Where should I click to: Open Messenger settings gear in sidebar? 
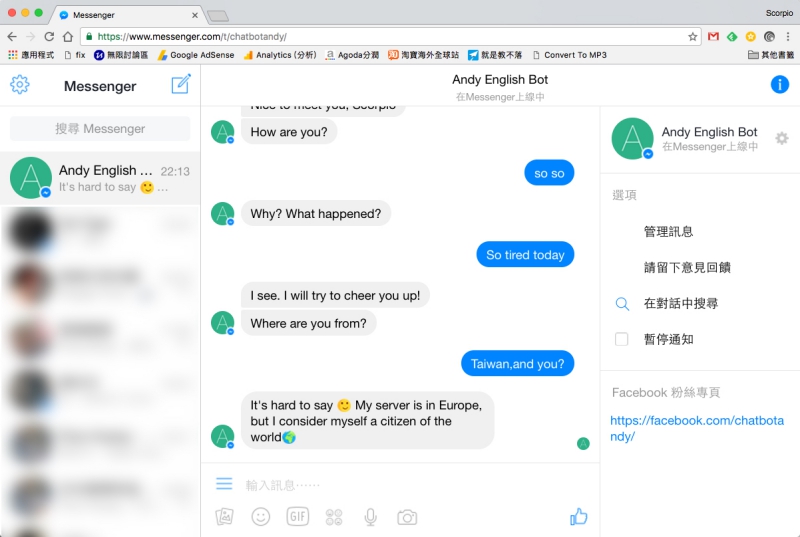tap(19, 85)
